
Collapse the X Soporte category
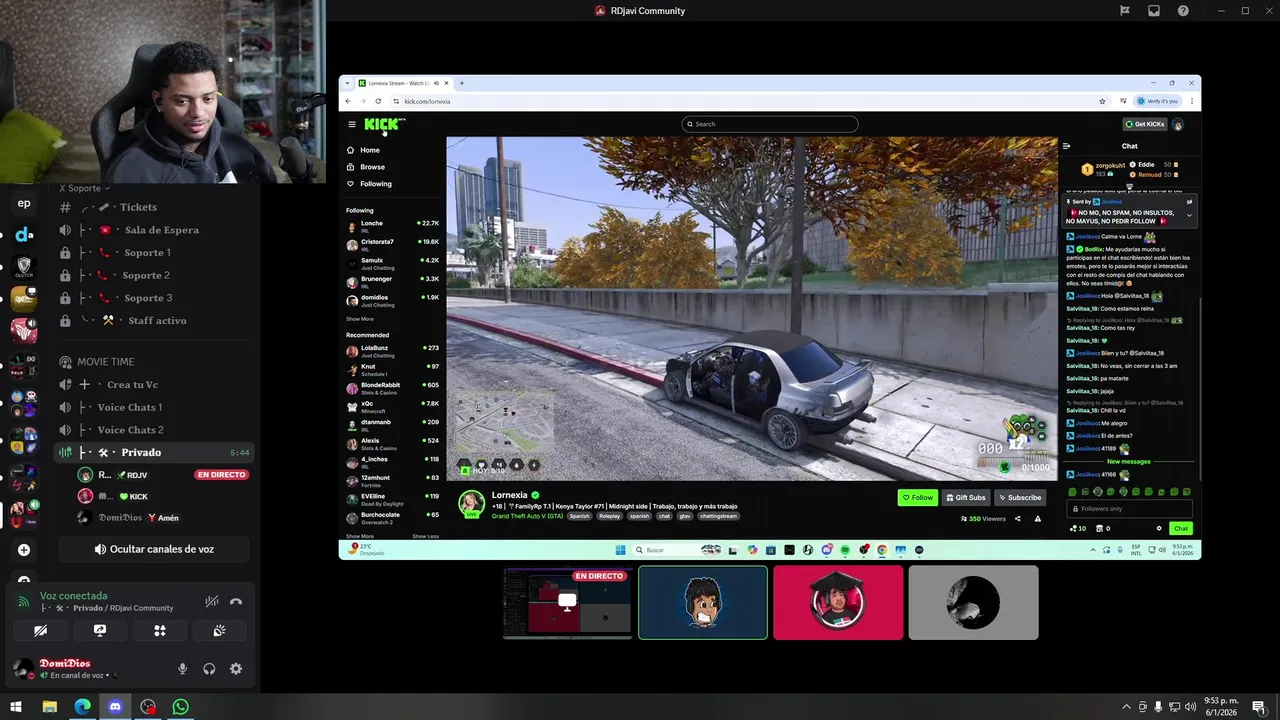pyautogui.click(x=85, y=188)
